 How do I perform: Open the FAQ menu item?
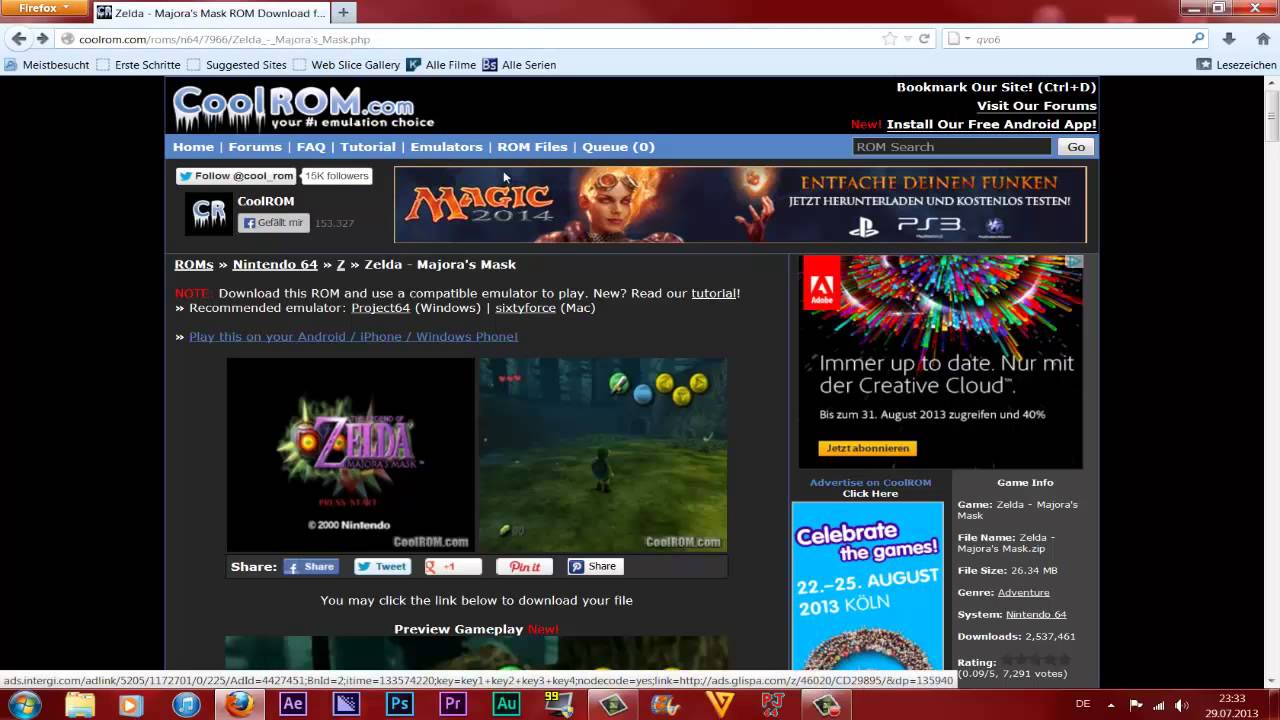point(311,147)
